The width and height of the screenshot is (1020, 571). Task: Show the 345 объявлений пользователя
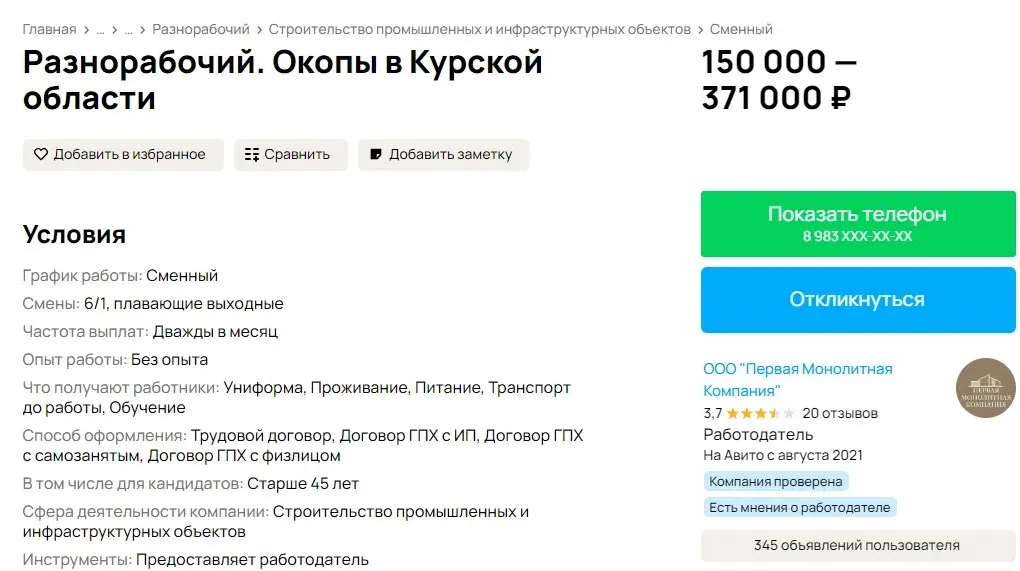856,545
